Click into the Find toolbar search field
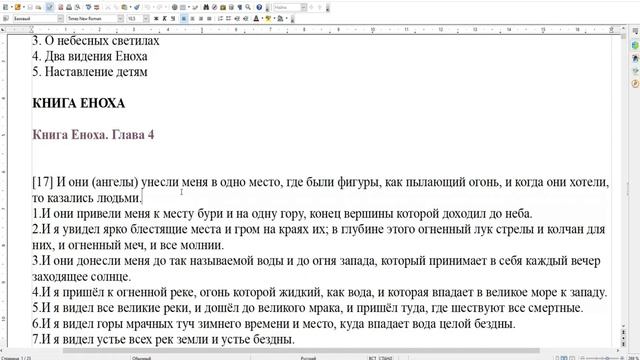Screen dimensions: 640x360 click(x=287, y=7)
